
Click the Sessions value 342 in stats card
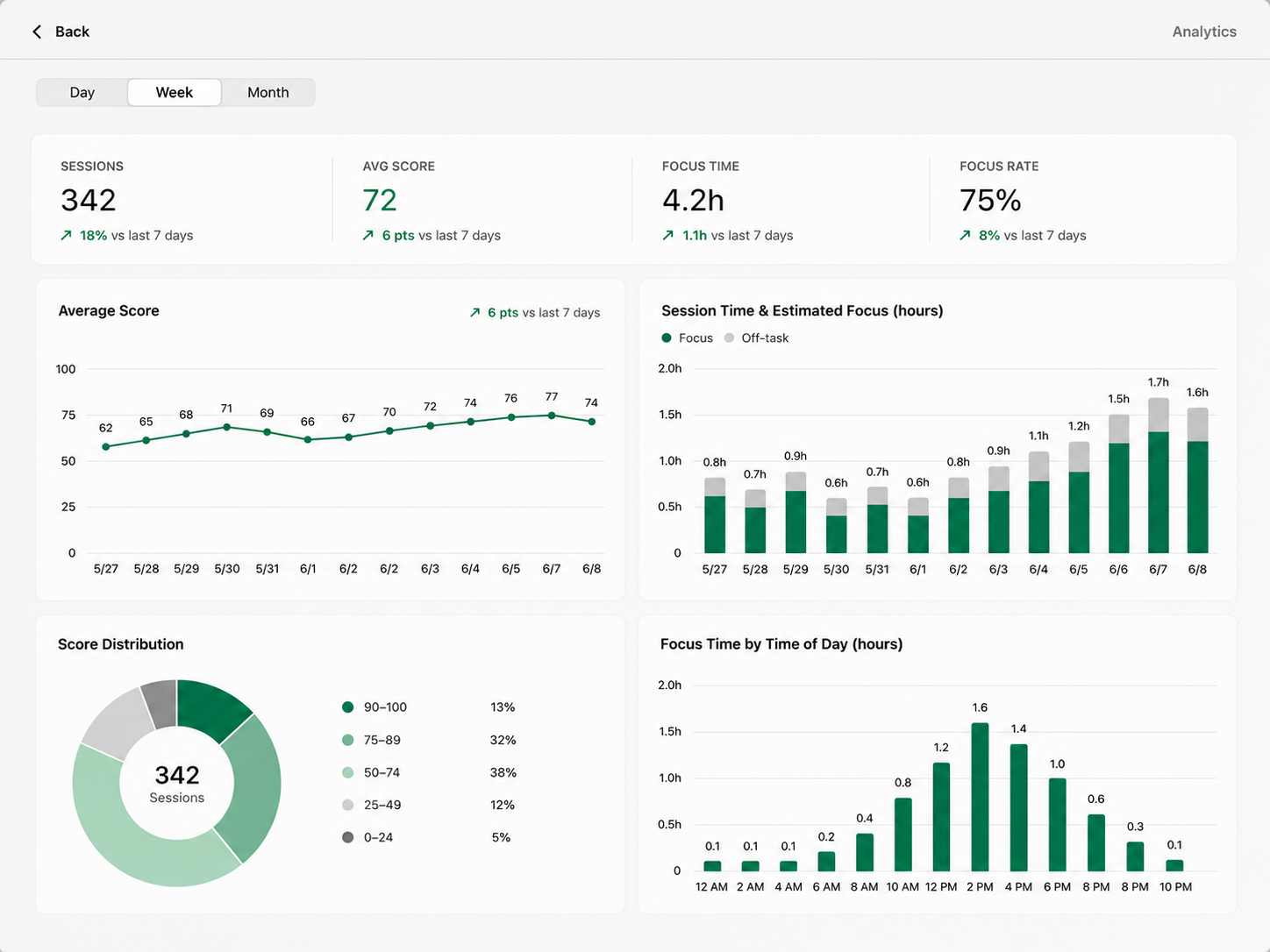coord(89,201)
